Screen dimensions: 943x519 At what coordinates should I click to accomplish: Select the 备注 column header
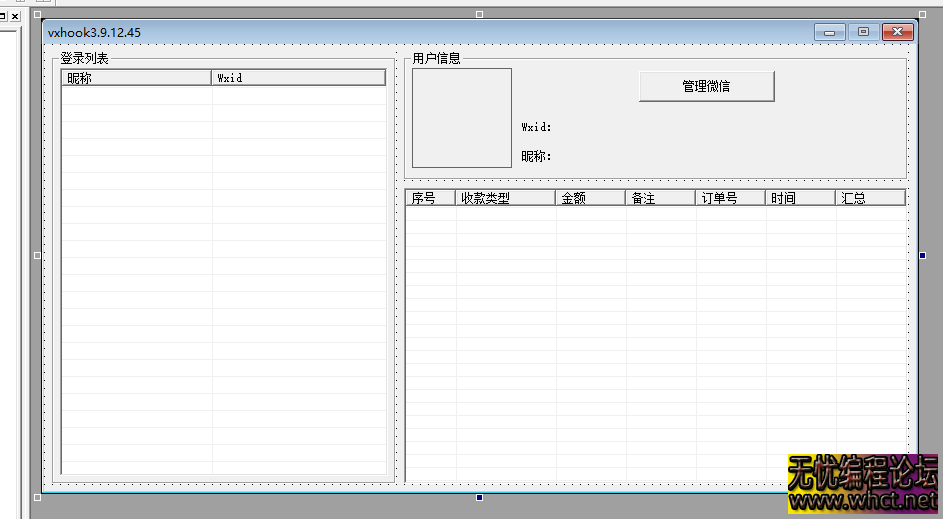pyautogui.click(x=660, y=198)
